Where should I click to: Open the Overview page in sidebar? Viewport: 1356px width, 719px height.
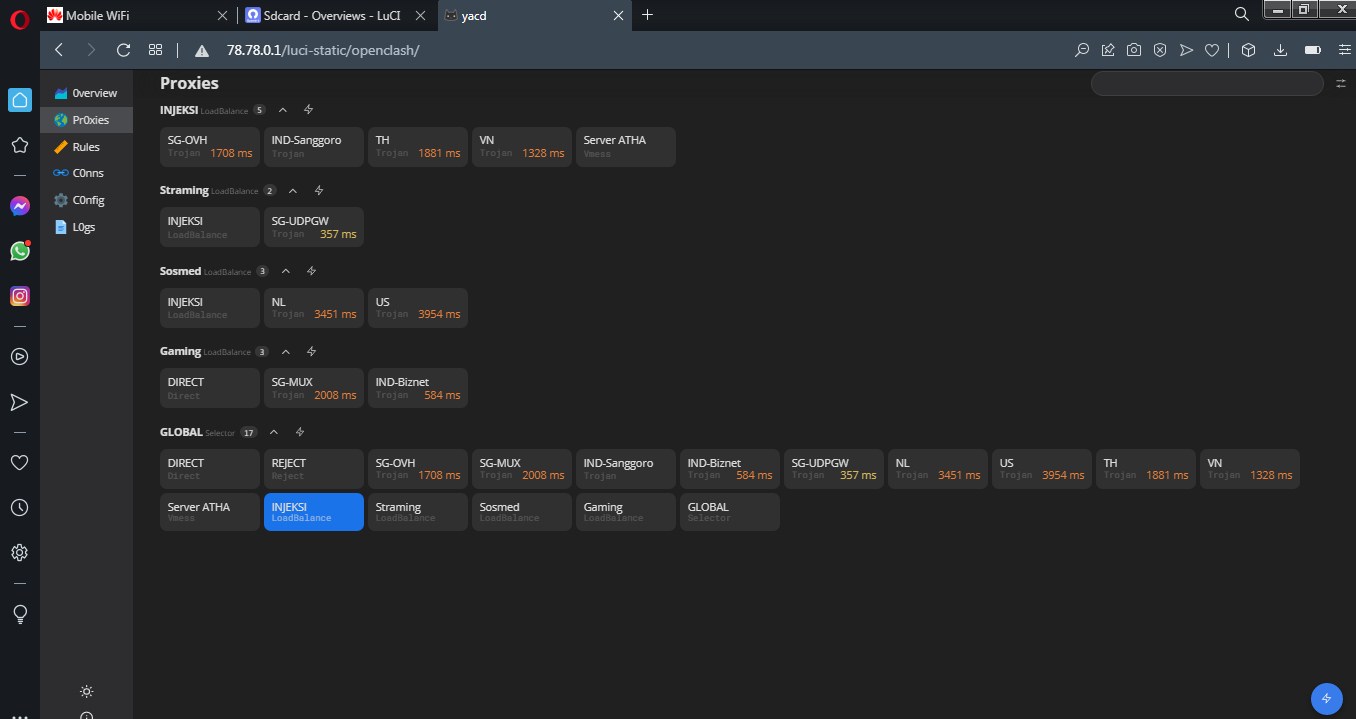pos(86,93)
